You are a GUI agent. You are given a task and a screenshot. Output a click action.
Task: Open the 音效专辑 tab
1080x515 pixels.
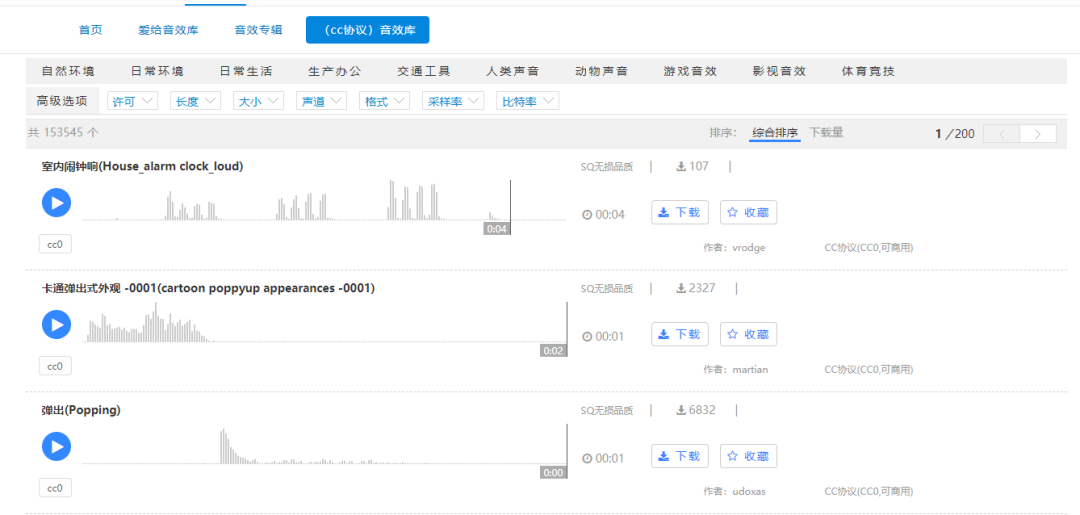pos(258,30)
